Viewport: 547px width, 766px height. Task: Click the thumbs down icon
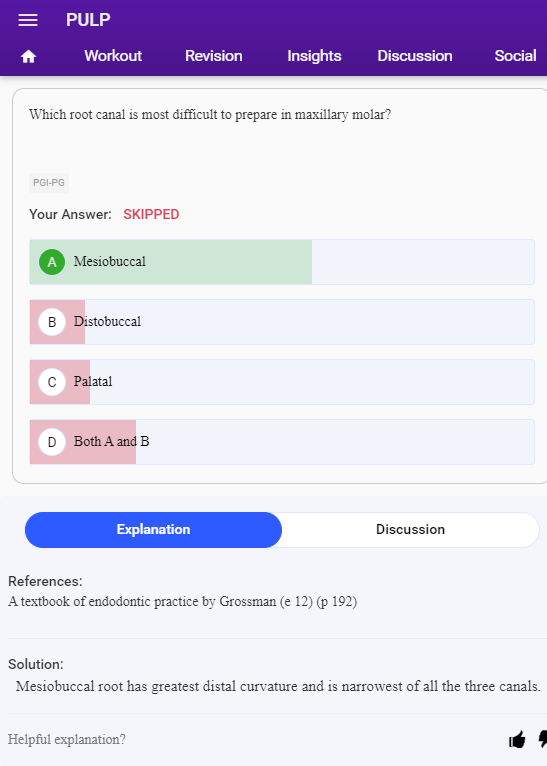543,739
